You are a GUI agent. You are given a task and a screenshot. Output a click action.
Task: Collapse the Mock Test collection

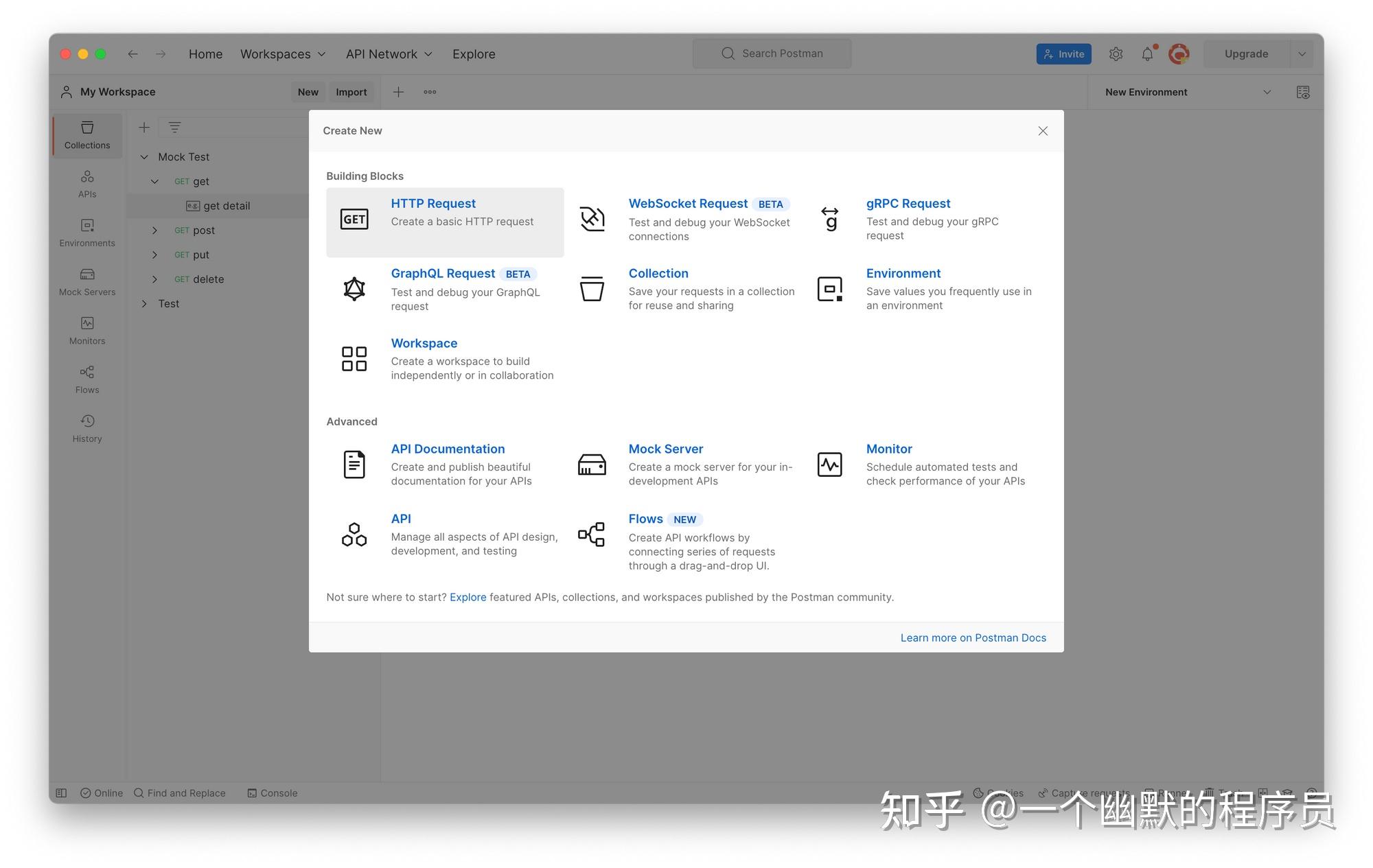click(x=144, y=157)
